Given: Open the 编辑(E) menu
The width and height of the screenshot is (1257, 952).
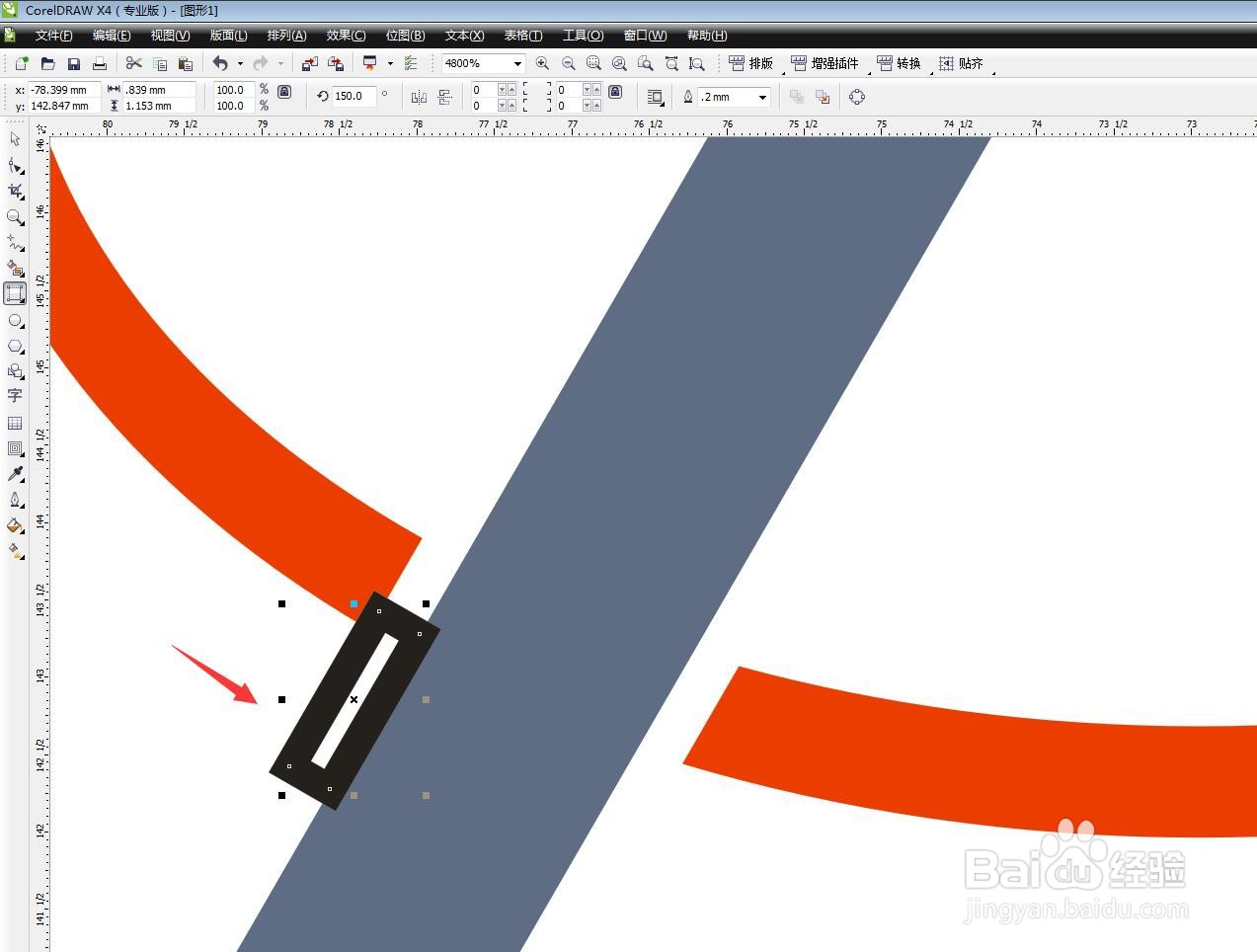Looking at the screenshot, I should (112, 36).
